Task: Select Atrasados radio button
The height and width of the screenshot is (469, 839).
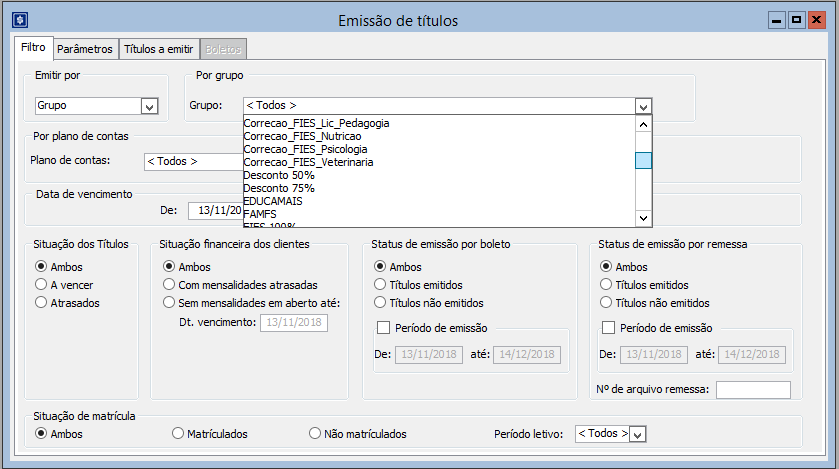Action: tap(41, 302)
